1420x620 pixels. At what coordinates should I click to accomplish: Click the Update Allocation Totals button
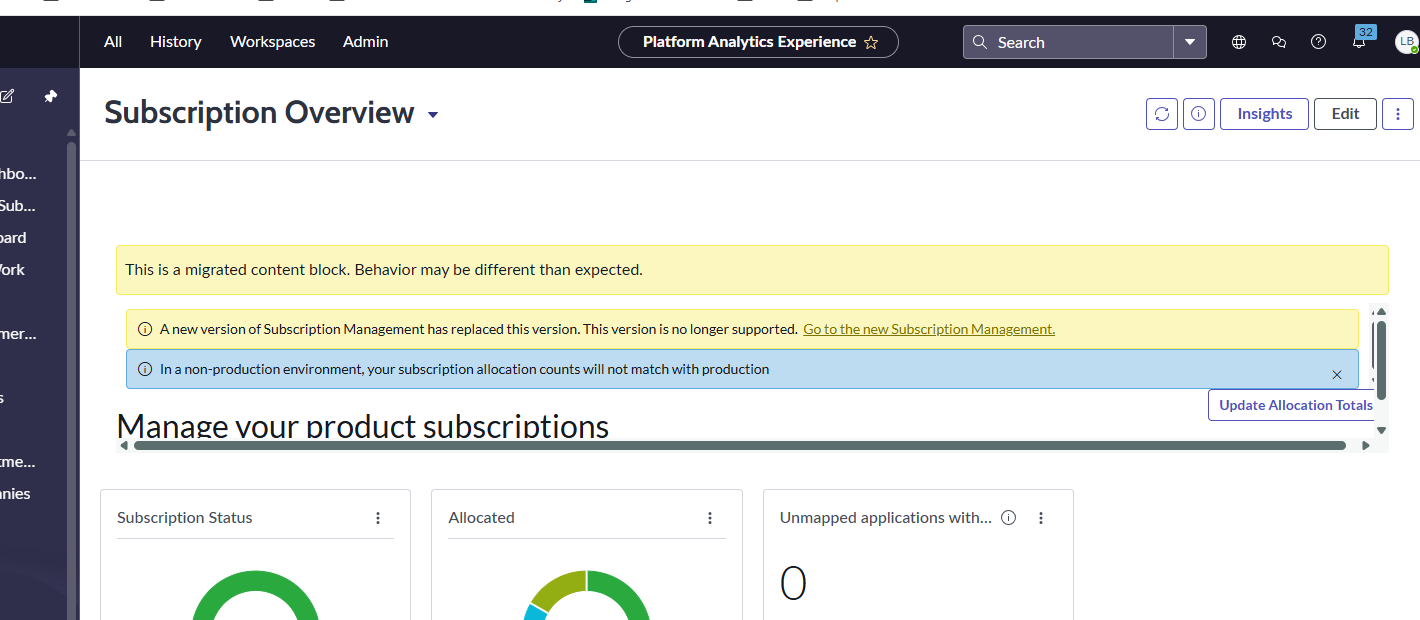tap(1294, 405)
